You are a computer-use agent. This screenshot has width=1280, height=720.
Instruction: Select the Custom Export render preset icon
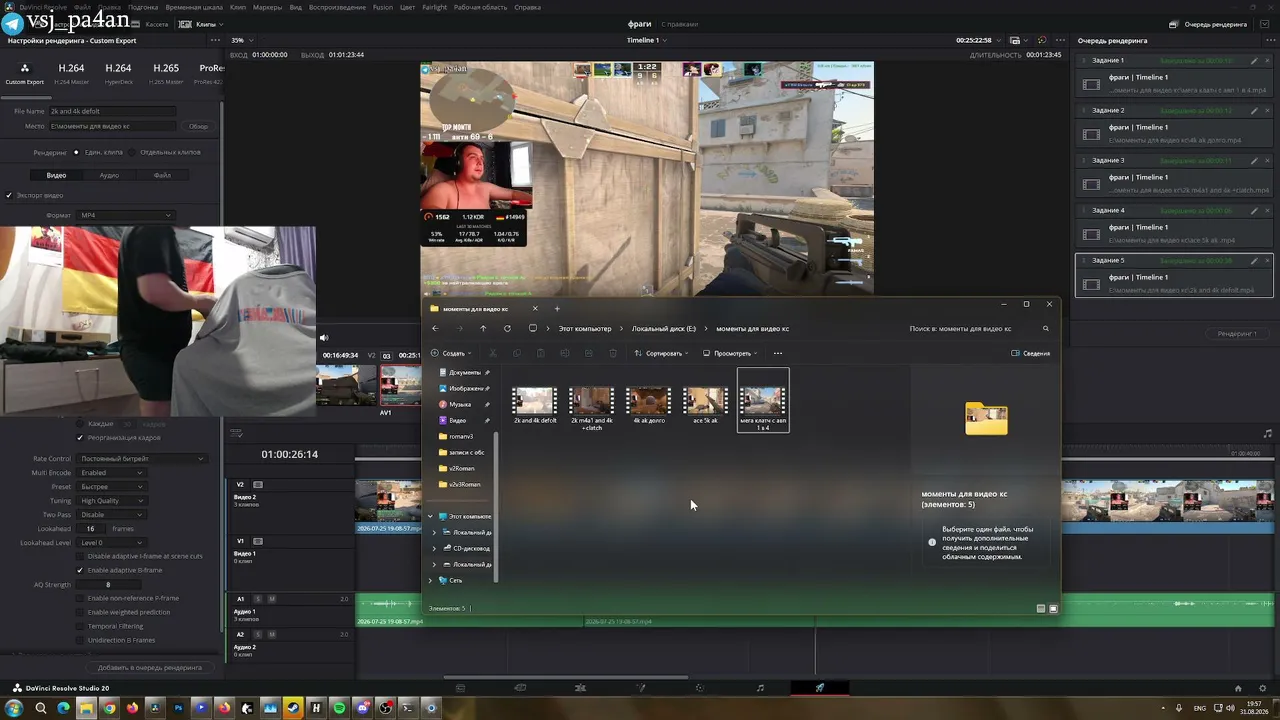point(24,68)
